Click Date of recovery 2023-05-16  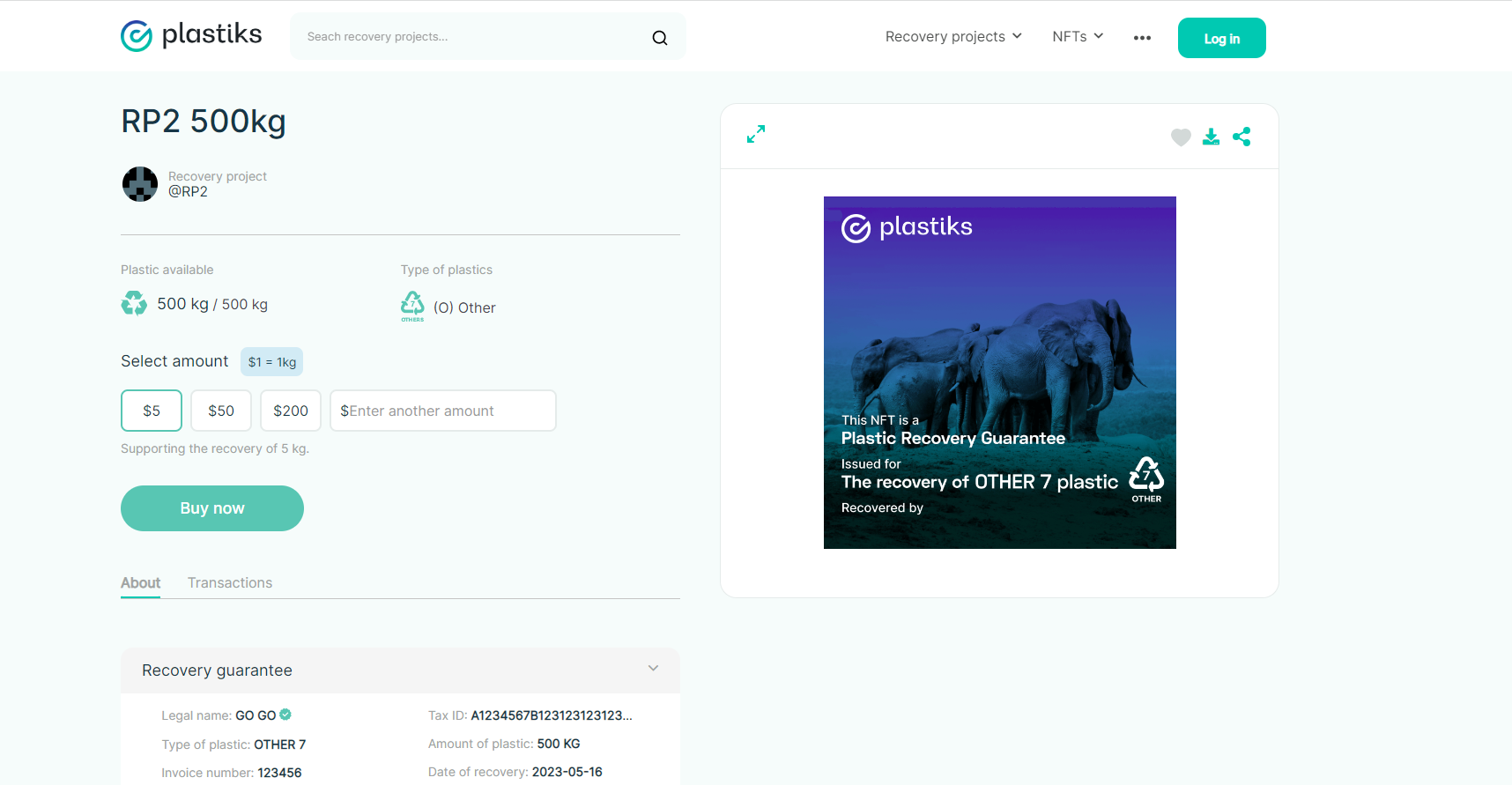567,772
